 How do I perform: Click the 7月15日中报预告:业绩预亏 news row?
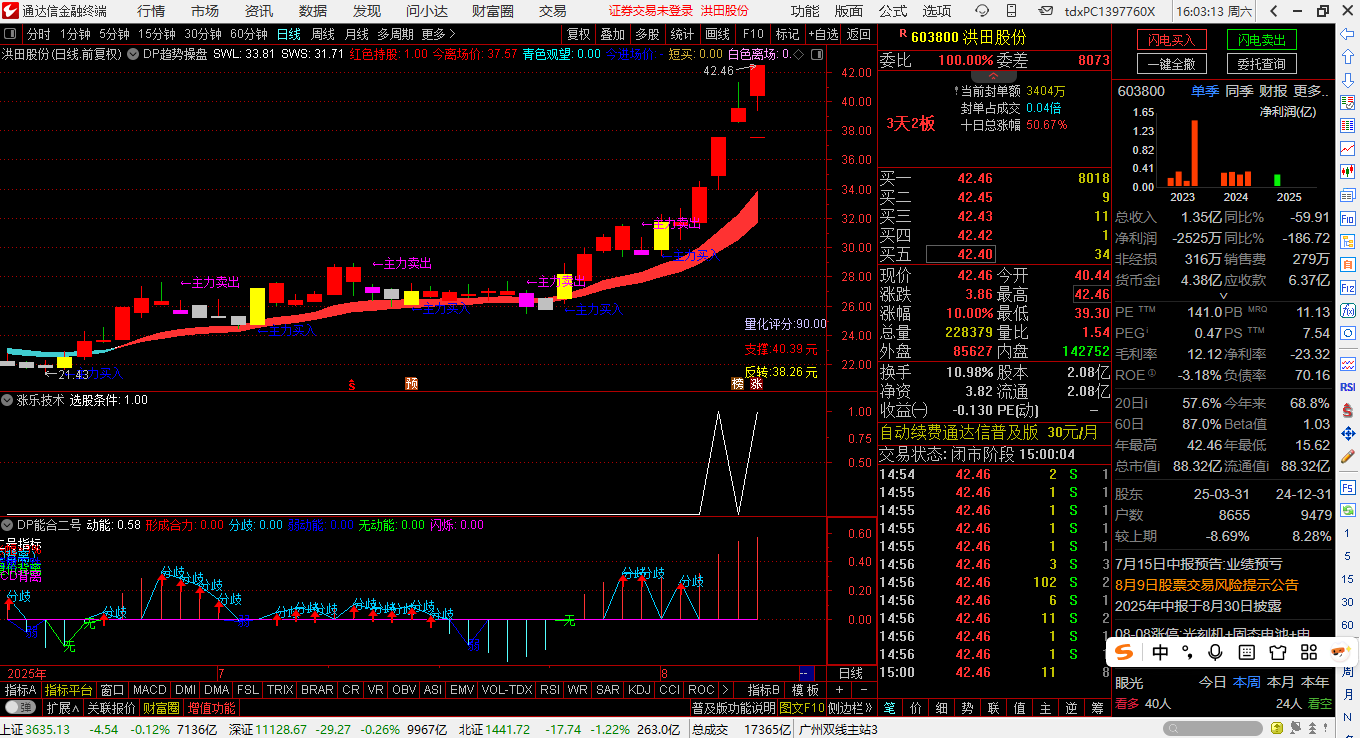(1199, 565)
